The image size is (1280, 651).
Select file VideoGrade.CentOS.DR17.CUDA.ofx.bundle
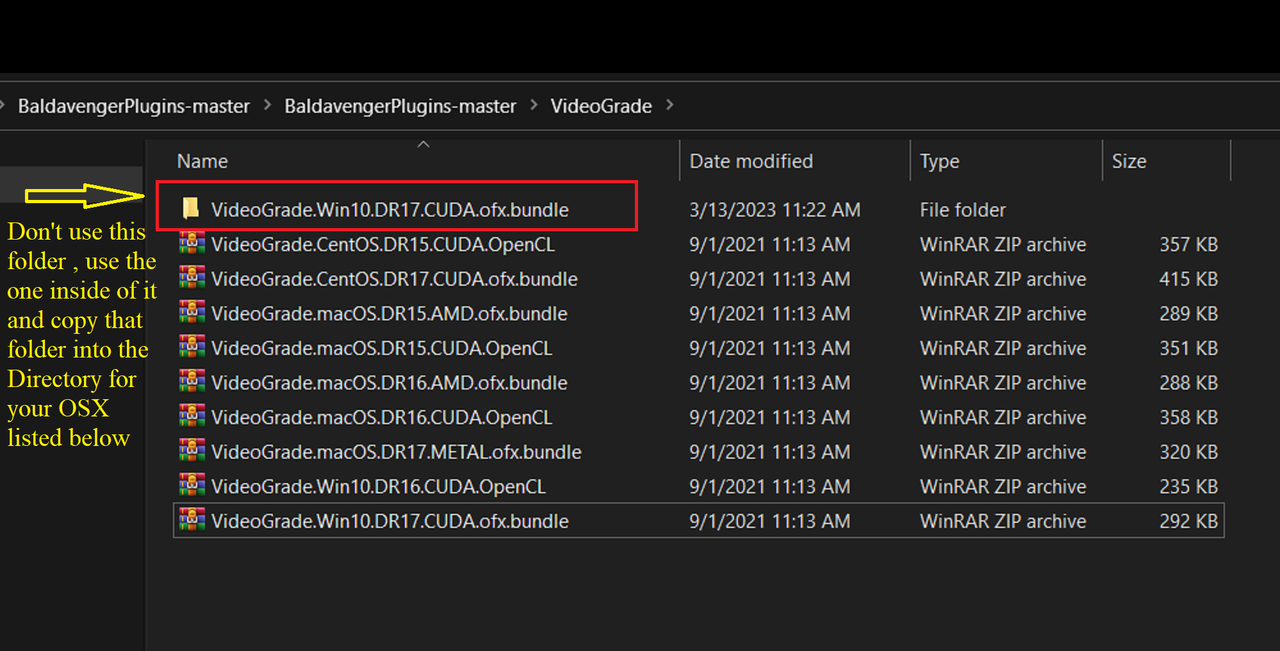click(394, 279)
